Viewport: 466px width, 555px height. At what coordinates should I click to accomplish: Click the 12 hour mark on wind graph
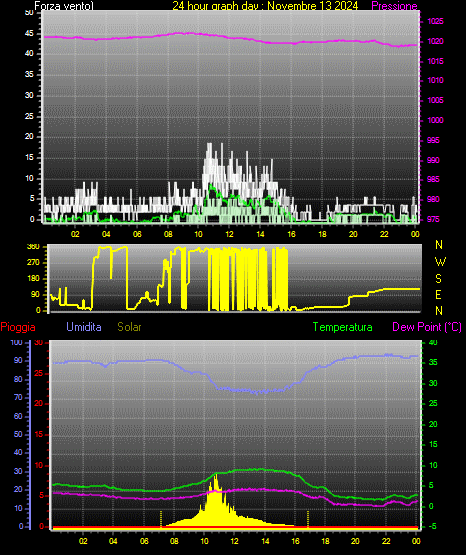point(229,234)
